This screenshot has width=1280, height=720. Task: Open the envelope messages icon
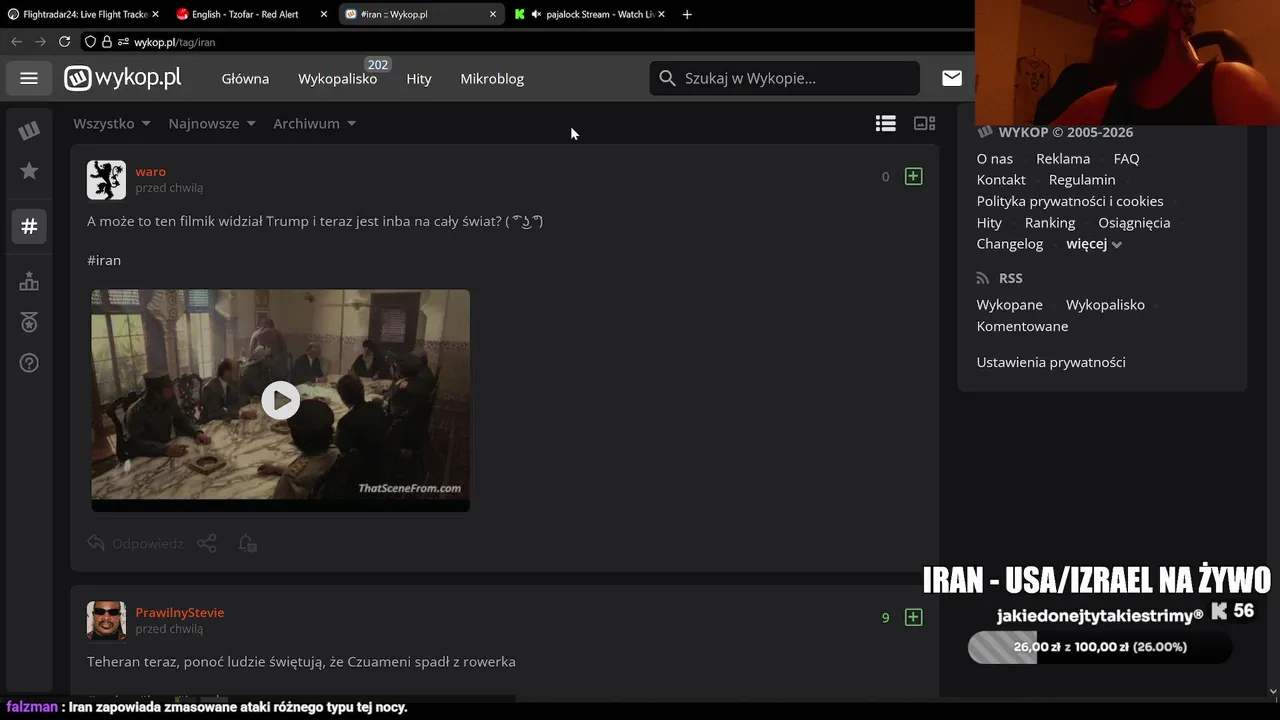pyautogui.click(x=952, y=78)
